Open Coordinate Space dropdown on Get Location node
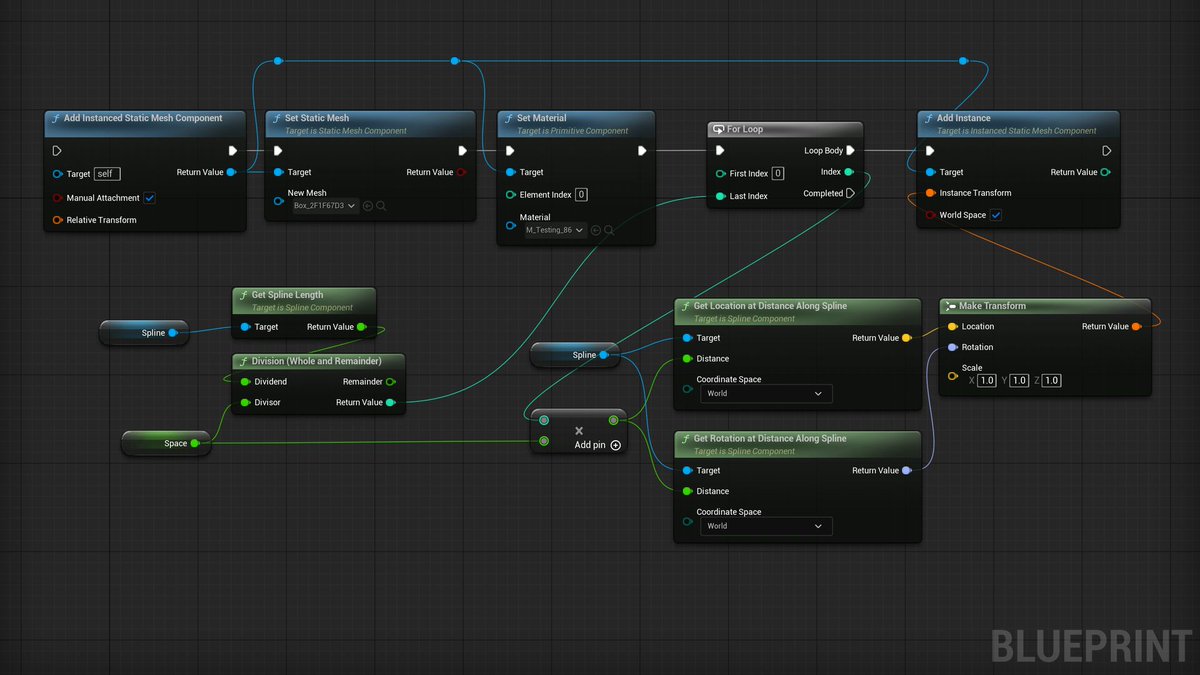Image resolution: width=1200 pixels, height=675 pixels. (x=765, y=394)
